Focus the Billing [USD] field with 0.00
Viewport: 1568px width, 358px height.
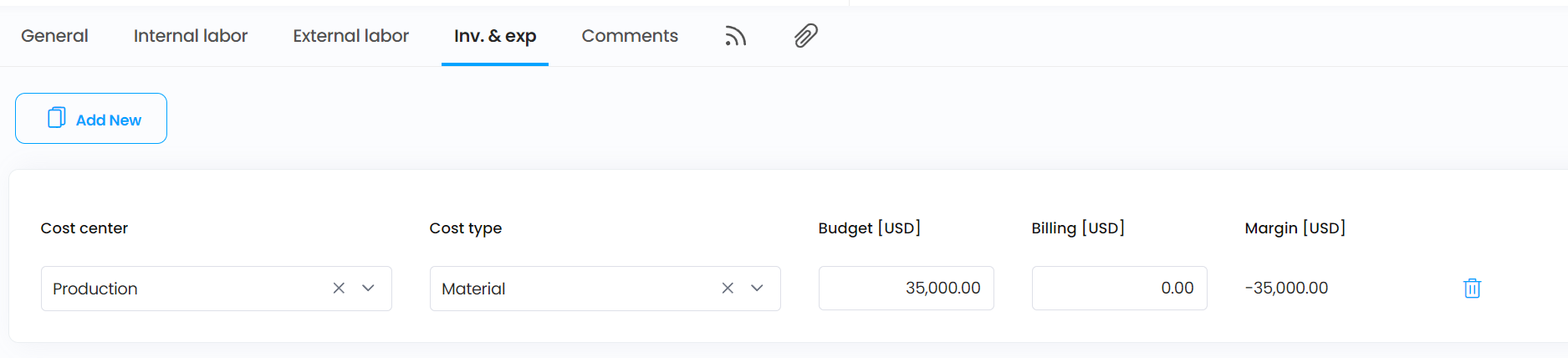pos(1119,288)
